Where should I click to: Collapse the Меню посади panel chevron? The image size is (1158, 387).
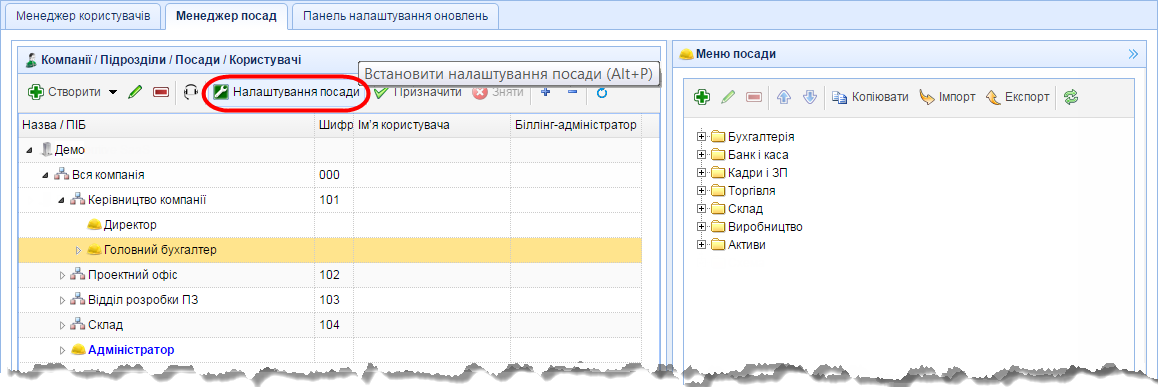pos(1134,54)
